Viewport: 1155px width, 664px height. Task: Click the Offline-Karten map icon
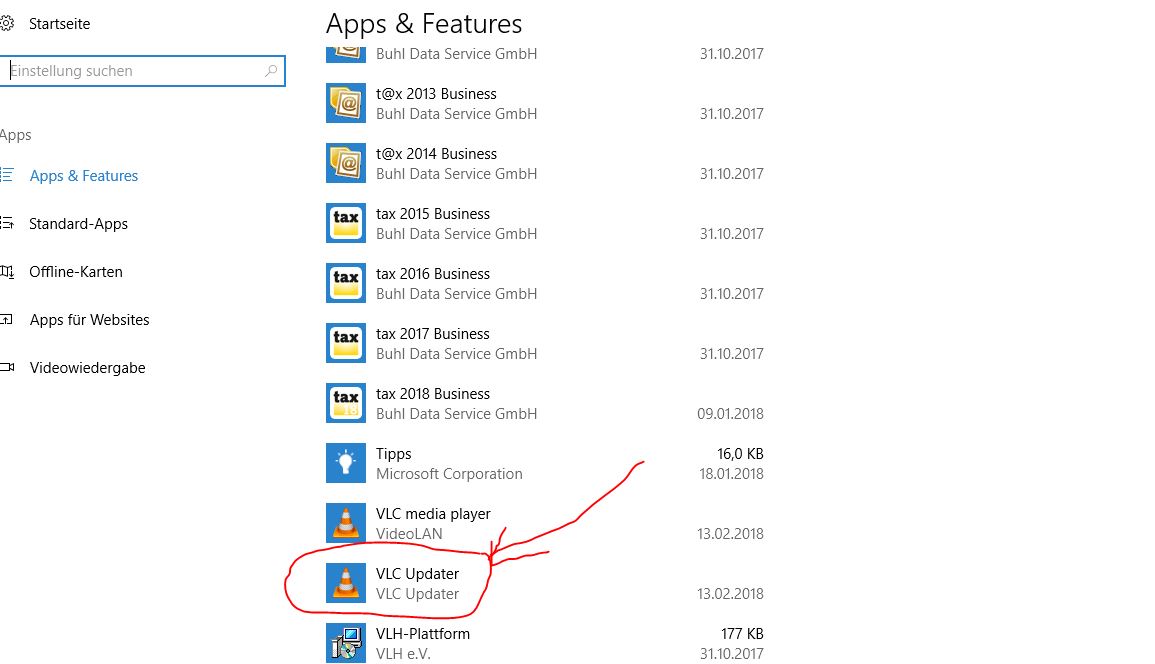tap(7, 271)
